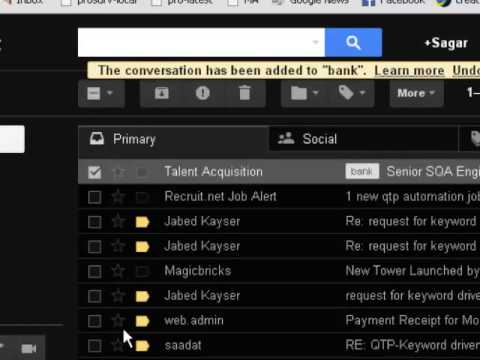The width and height of the screenshot is (480, 360).
Task: Open the +Sagar profile link
Action: tap(446, 43)
